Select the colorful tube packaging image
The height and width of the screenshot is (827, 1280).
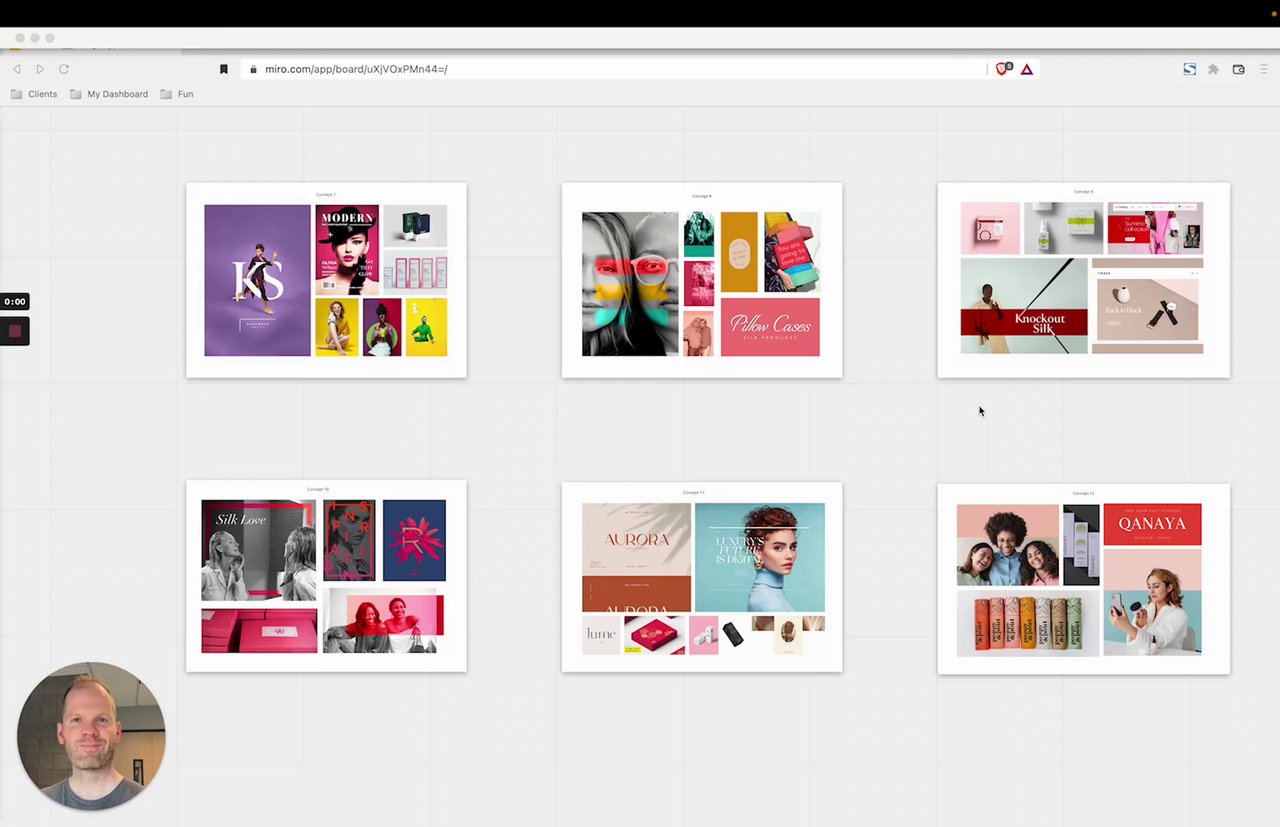pyautogui.click(x=1028, y=624)
